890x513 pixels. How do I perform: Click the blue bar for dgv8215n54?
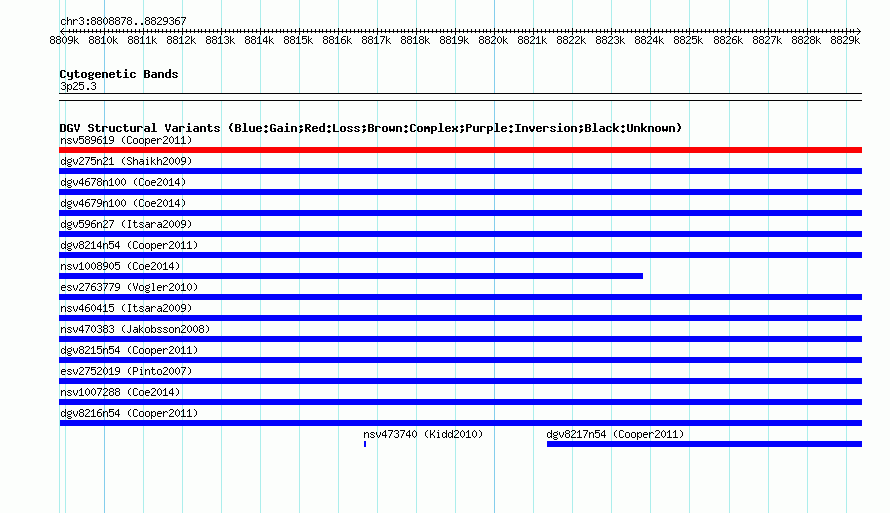[x=460, y=360]
